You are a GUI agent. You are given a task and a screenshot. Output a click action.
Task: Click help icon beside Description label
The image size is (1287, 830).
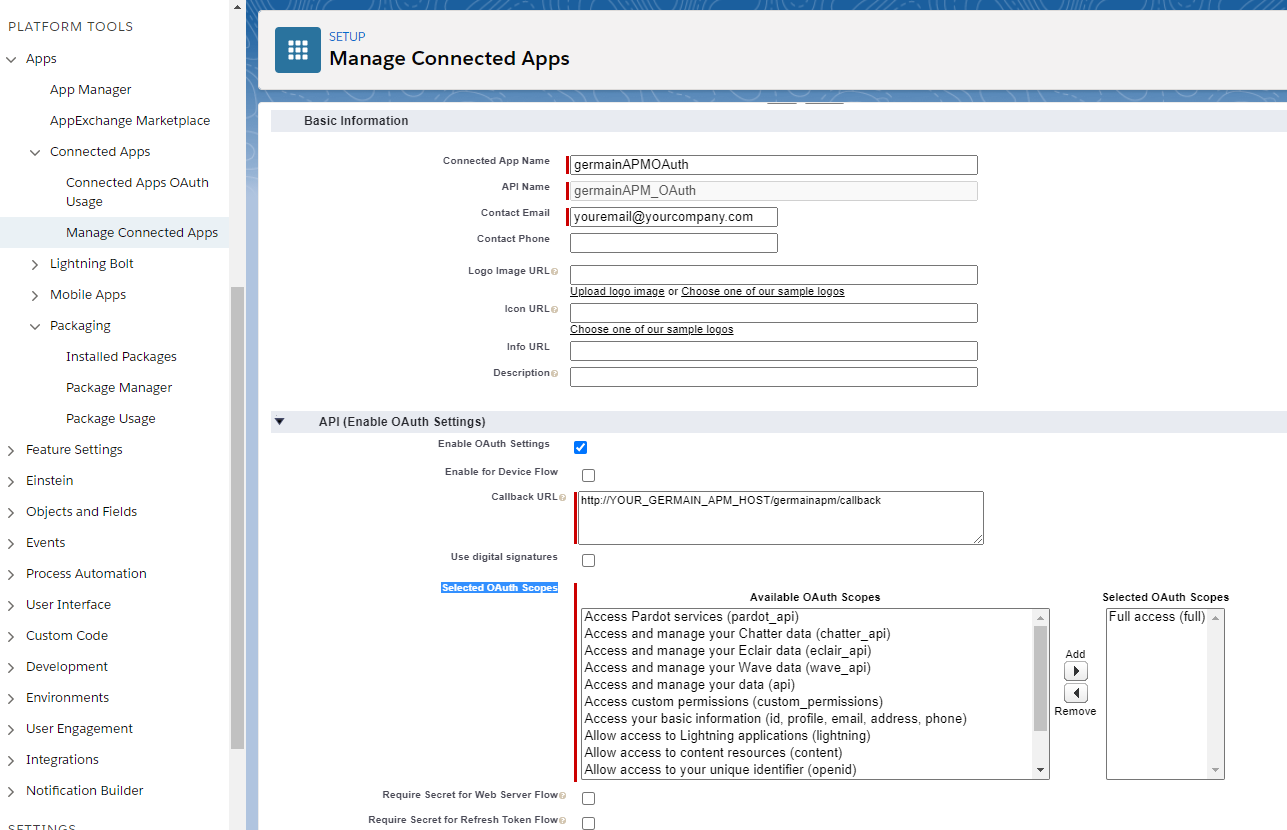click(554, 374)
